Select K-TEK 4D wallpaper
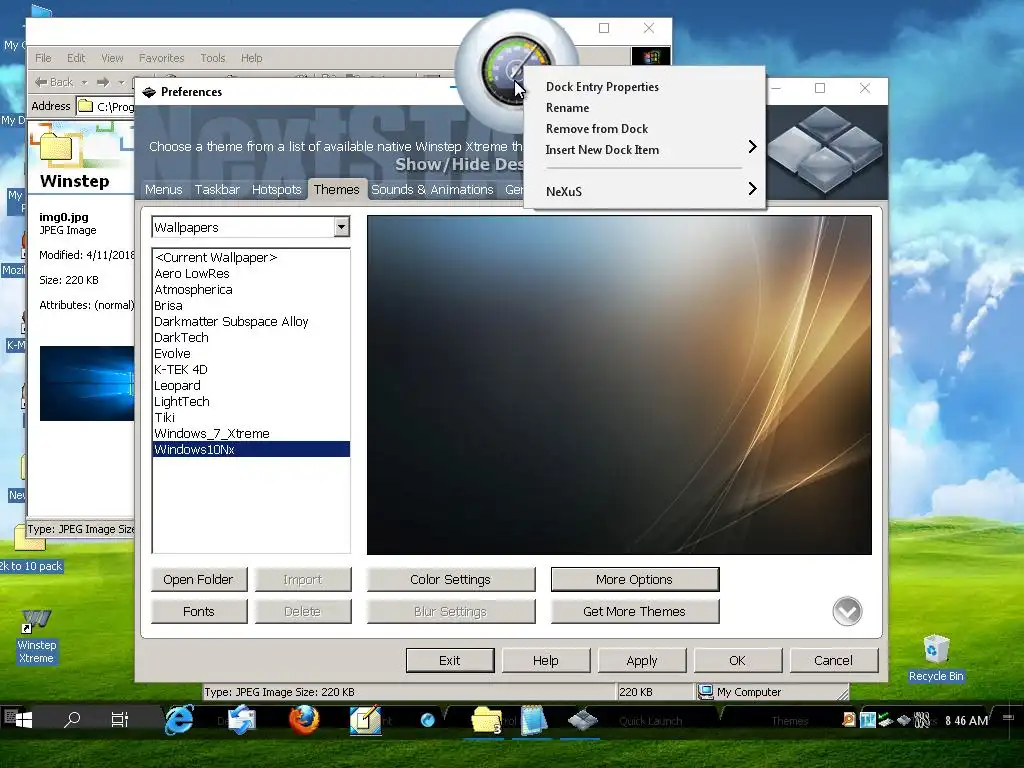Viewport: 1024px width, 768px height. 251,370
